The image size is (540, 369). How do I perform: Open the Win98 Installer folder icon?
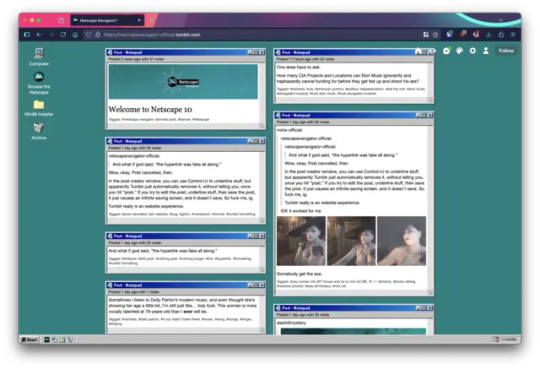pos(39,108)
